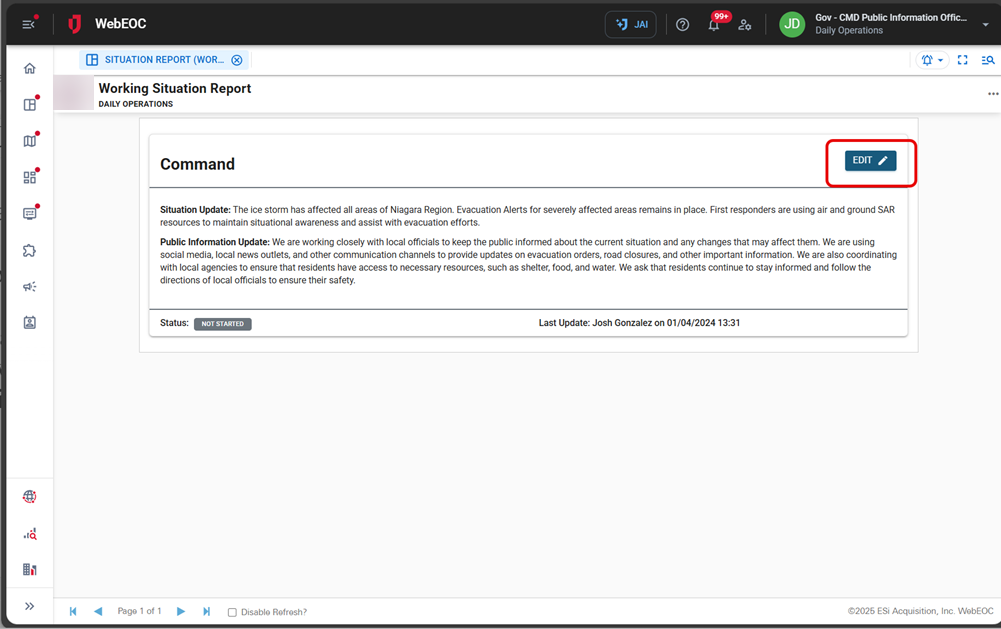Open the board search icon
Screen dimensions: 1001x629
(988, 60)
